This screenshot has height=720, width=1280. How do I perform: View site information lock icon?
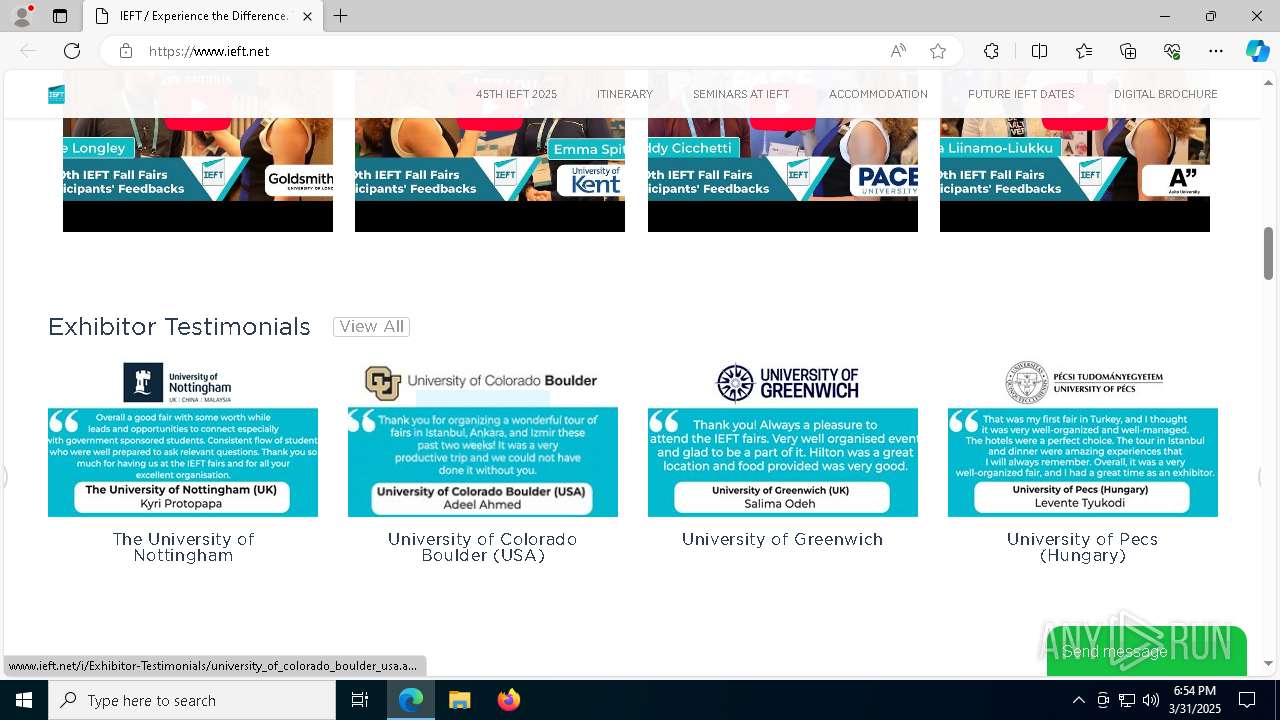[x=126, y=51]
